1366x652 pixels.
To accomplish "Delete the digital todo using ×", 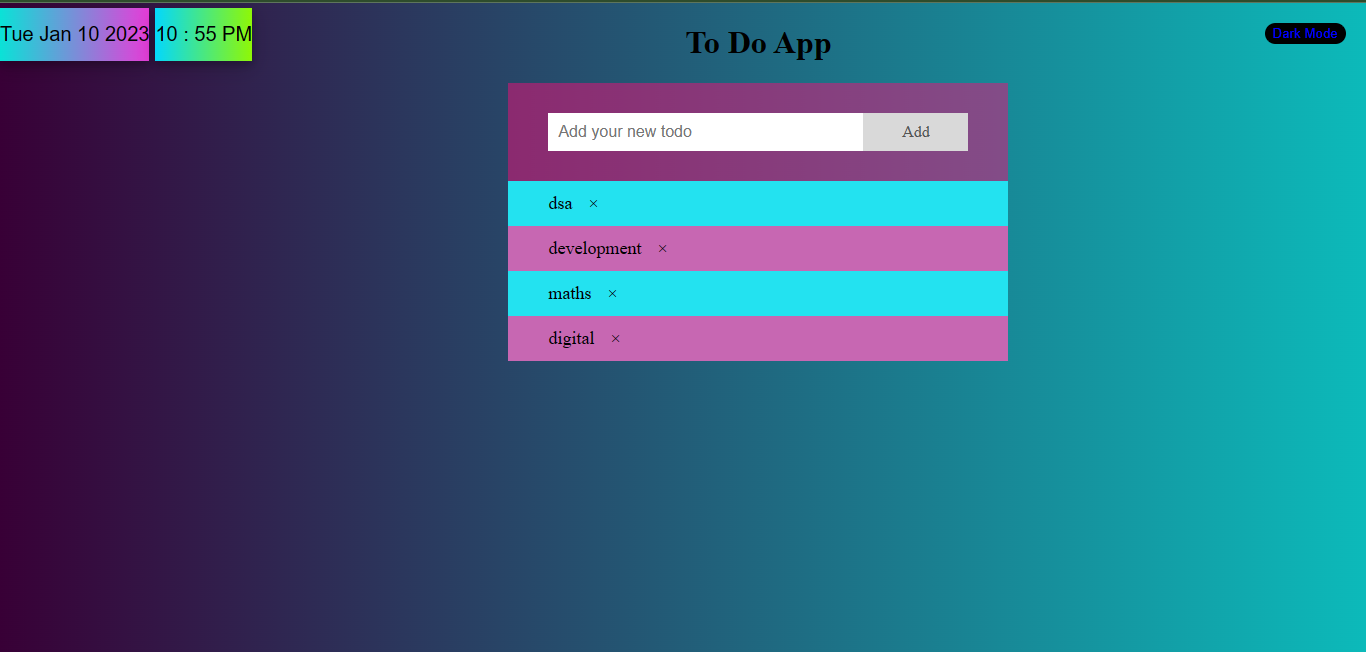I will point(615,339).
